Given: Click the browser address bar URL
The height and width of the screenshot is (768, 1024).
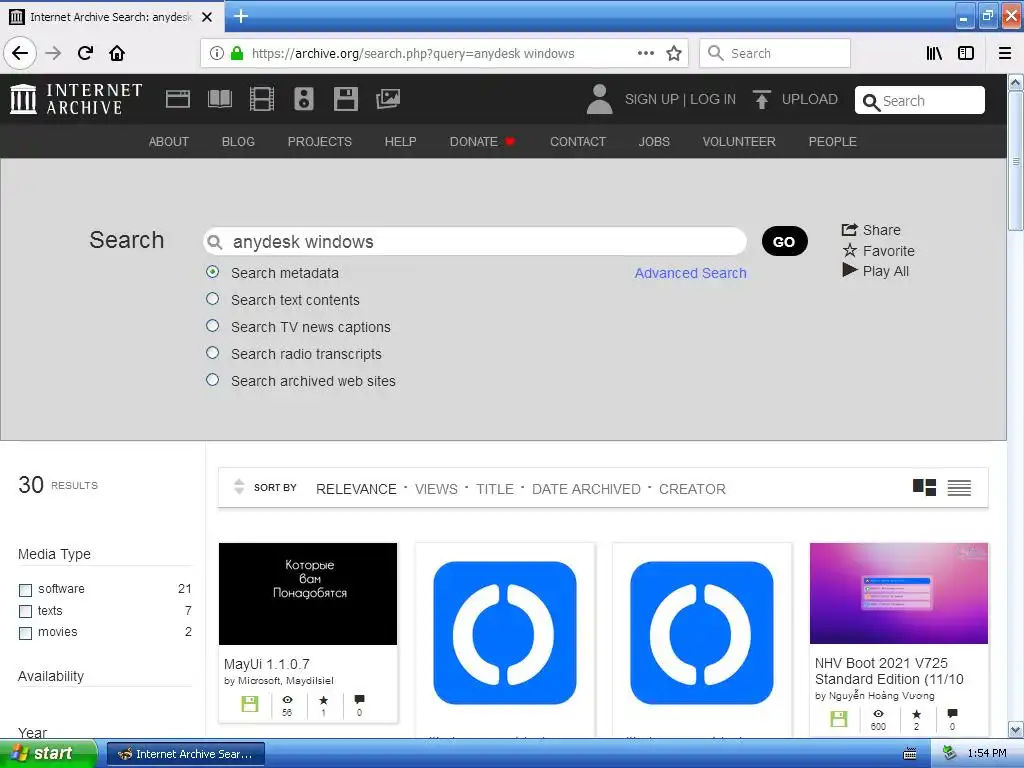Looking at the screenshot, I should click(x=413, y=54).
